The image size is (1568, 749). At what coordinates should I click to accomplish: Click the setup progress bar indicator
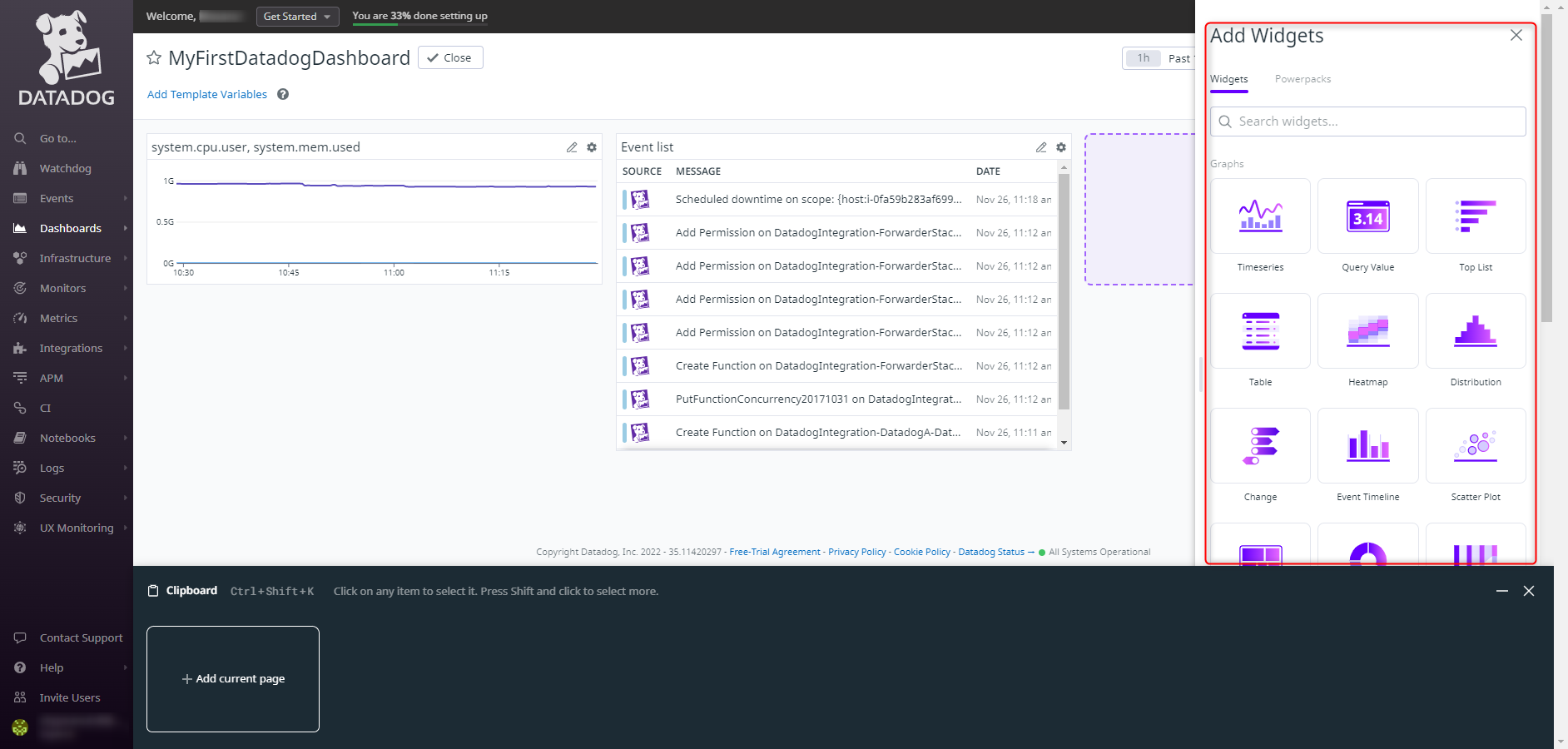[419, 24]
